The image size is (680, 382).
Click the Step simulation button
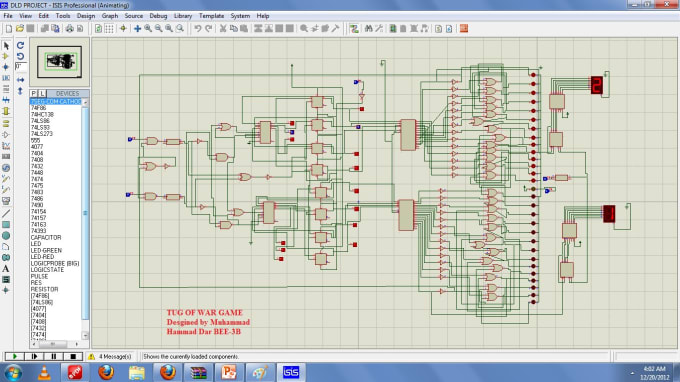coord(34,356)
